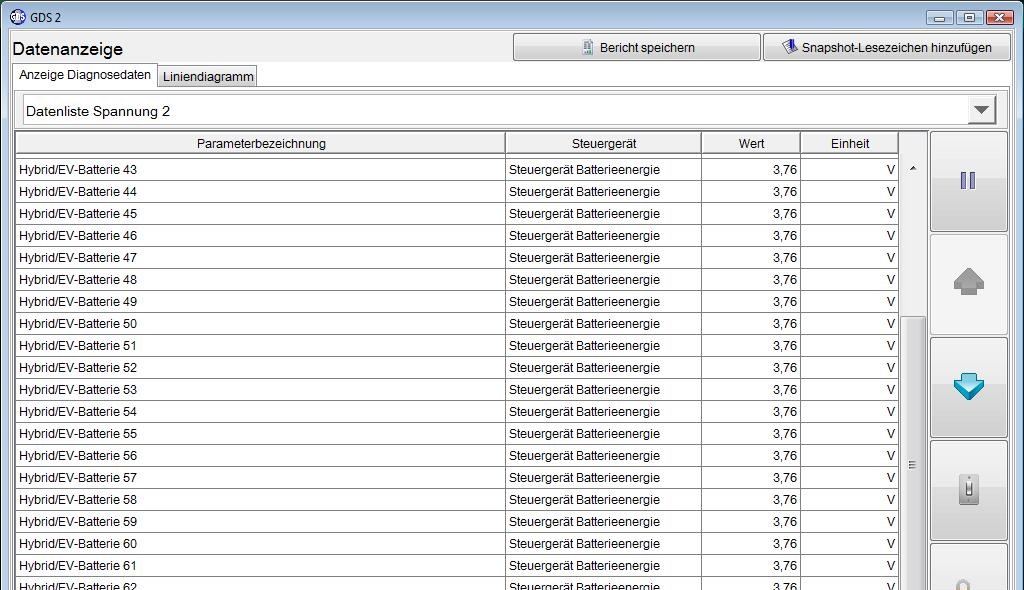
Task: Select the Anzeige Diagnosedaten tab
Action: (x=85, y=75)
